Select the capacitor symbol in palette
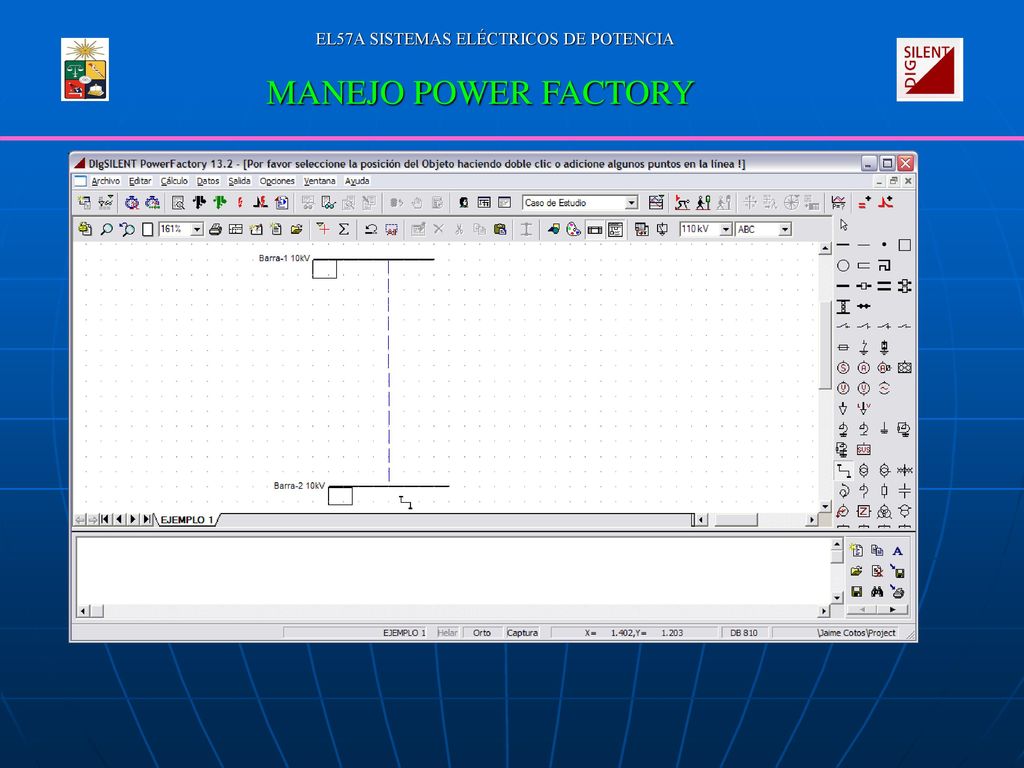Viewport: 1024px width, 768px height. (x=904, y=490)
